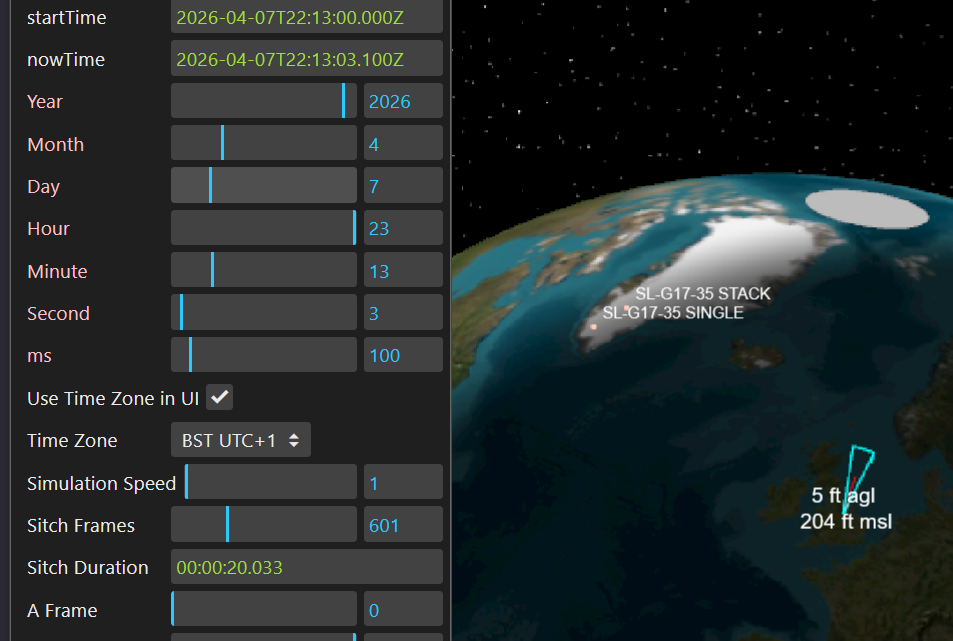Image resolution: width=953 pixels, height=641 pixels.
Task: Select the SL-G17-35 STACK satellite label
Action: [703, 294]
